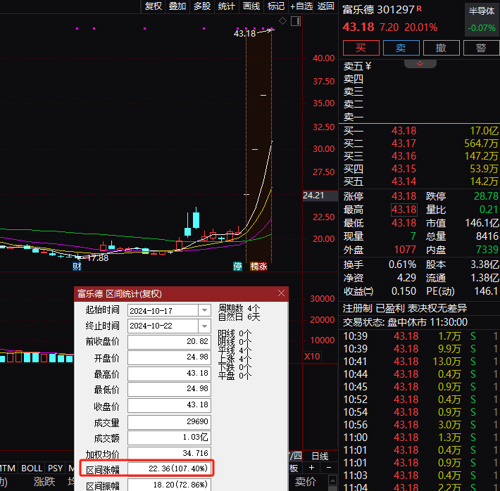Image resolution: width=500 pixels, height=491 pixels.
Task: Close the 区间统计 dialog
Action: [x=281, y=293]
